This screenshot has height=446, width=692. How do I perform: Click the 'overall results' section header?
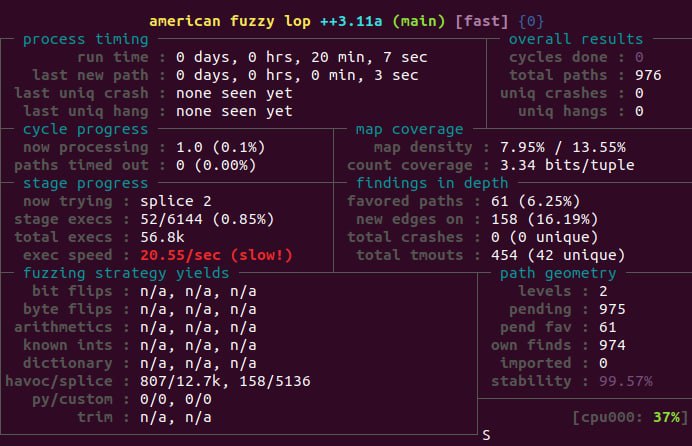(x=576, y=39)
